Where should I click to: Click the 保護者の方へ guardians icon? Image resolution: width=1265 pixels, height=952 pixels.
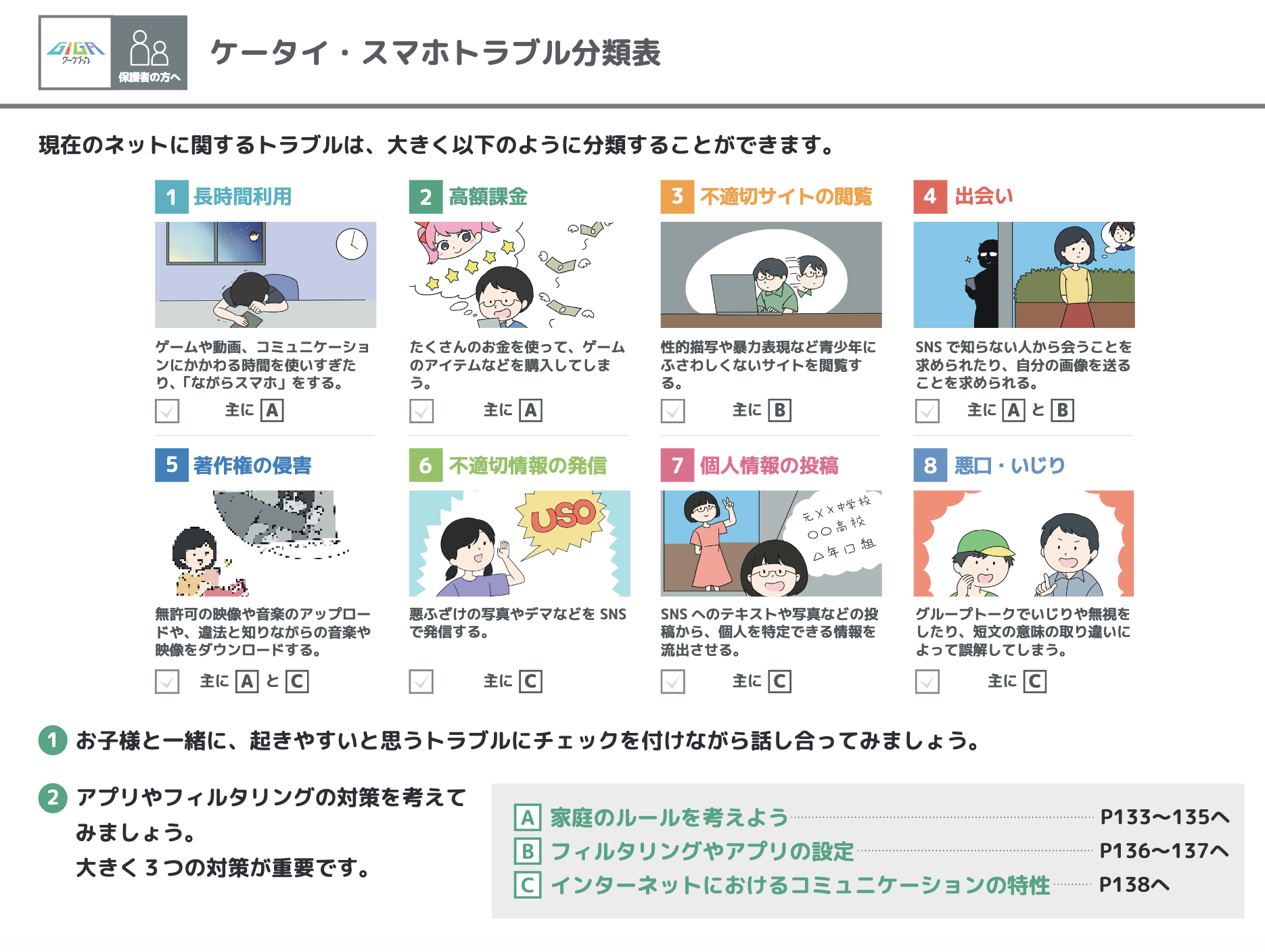[149, 53]
